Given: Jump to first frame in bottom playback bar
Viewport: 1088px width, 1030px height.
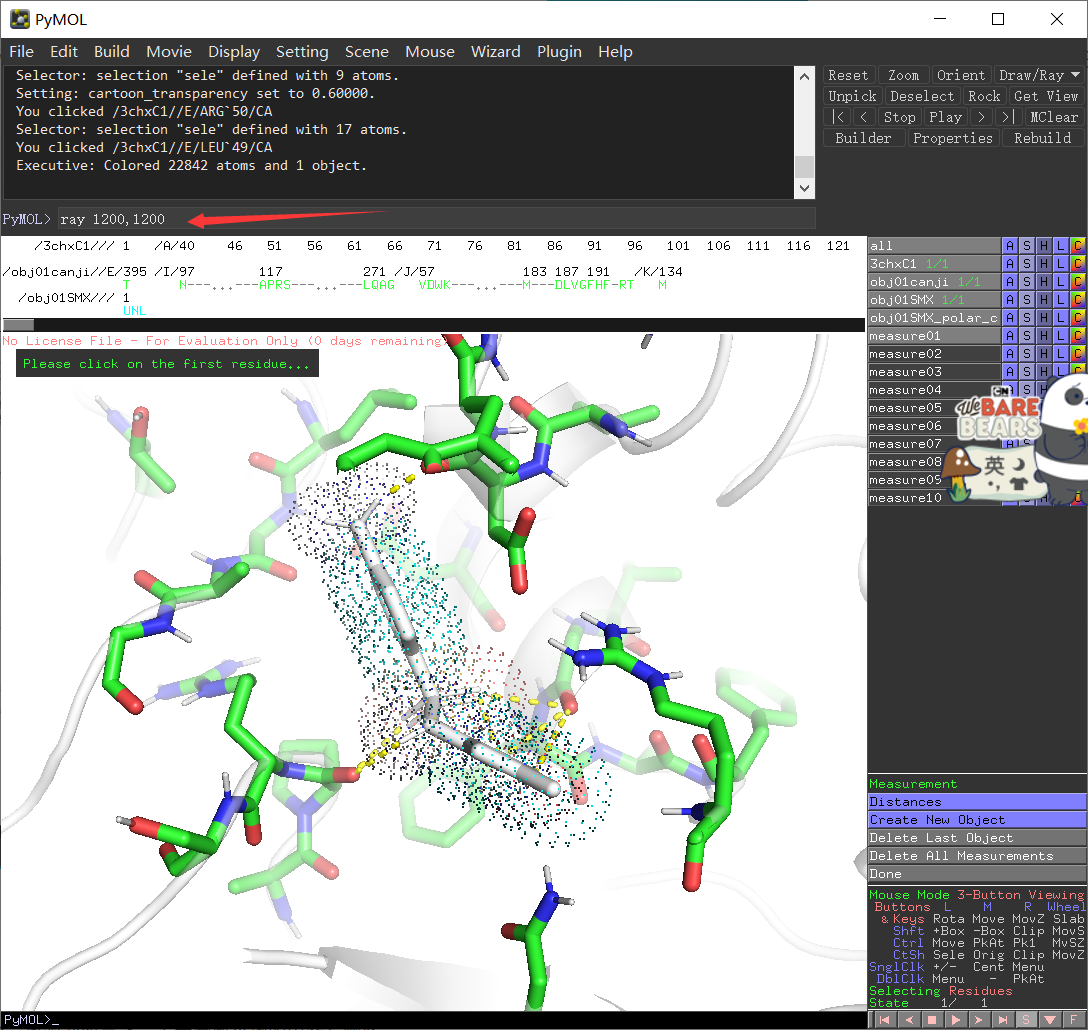Looking at the screenshot, I should (885, 1020).
